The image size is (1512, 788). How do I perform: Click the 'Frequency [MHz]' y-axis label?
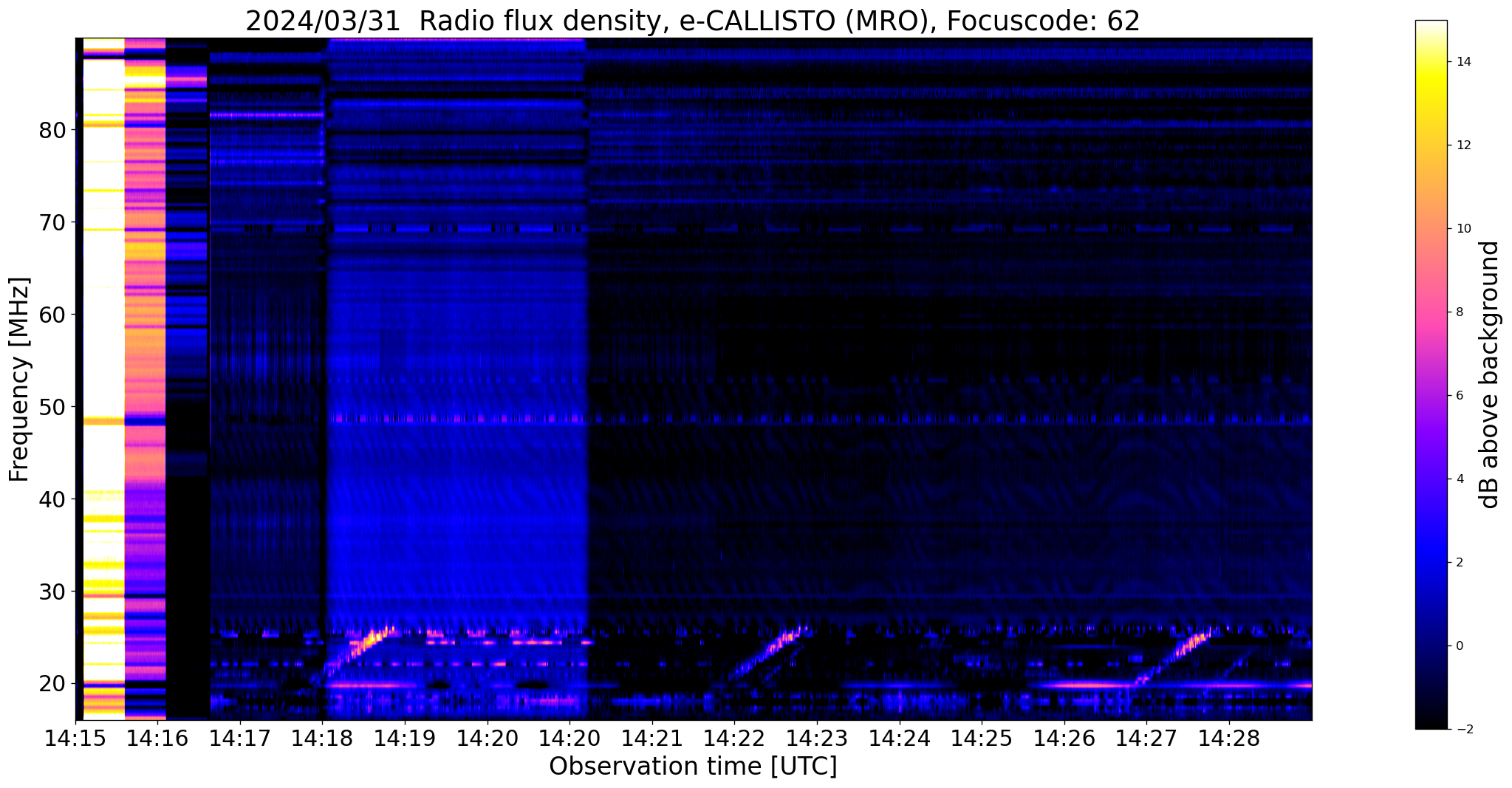pyautogui.click(x=19, y=379)
